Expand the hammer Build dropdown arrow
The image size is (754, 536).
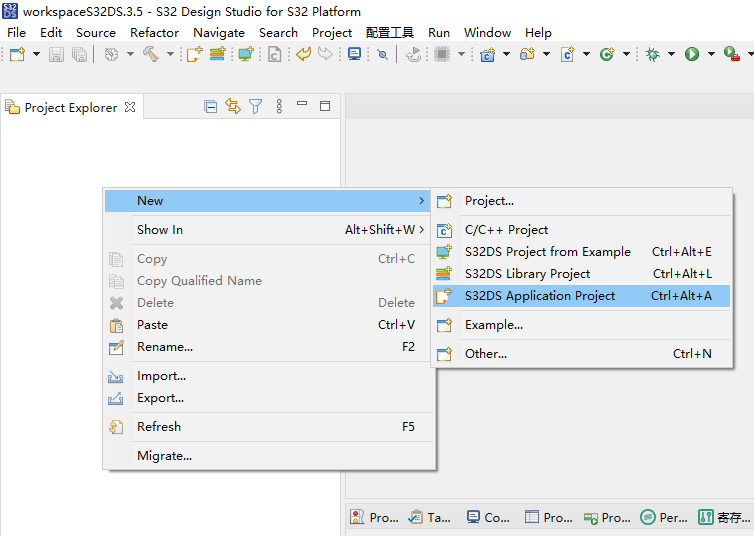pos(170,54)
